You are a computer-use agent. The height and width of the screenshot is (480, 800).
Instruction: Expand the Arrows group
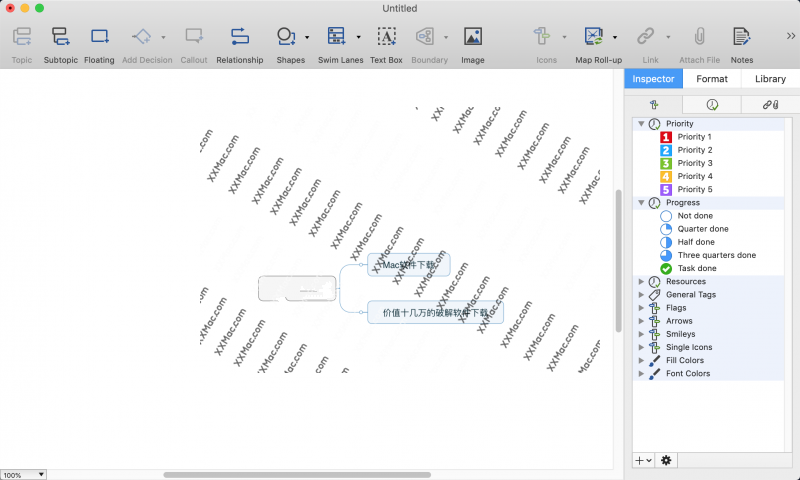click(x=641, y=321)
